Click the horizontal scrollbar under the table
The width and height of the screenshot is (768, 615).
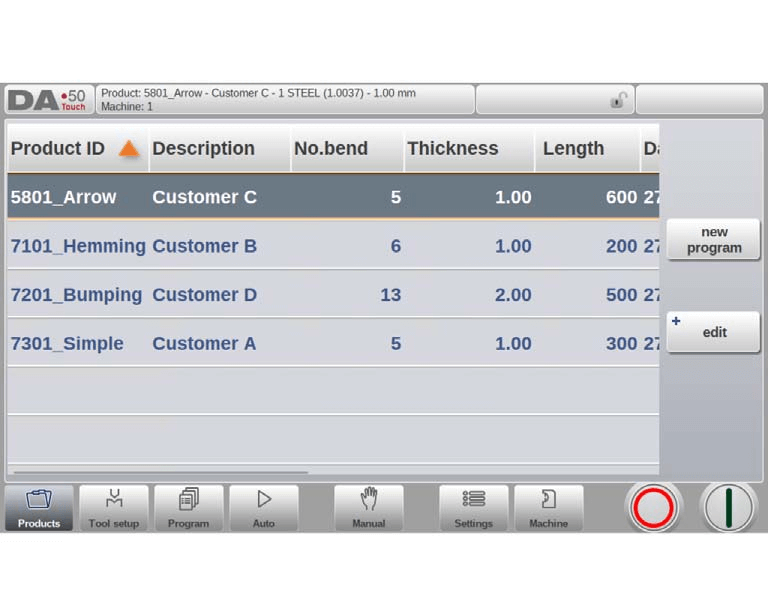(x=160, y=472)
